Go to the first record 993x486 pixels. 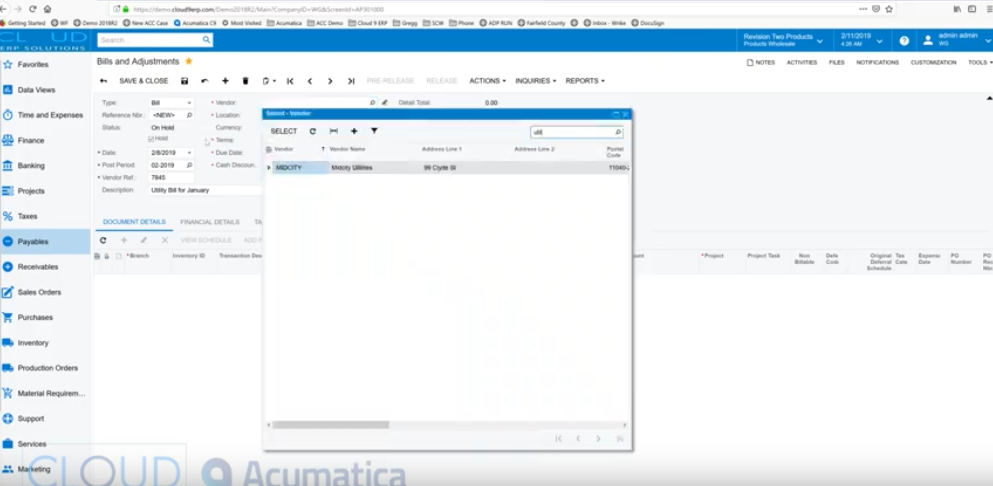click(x=290, y=81)
